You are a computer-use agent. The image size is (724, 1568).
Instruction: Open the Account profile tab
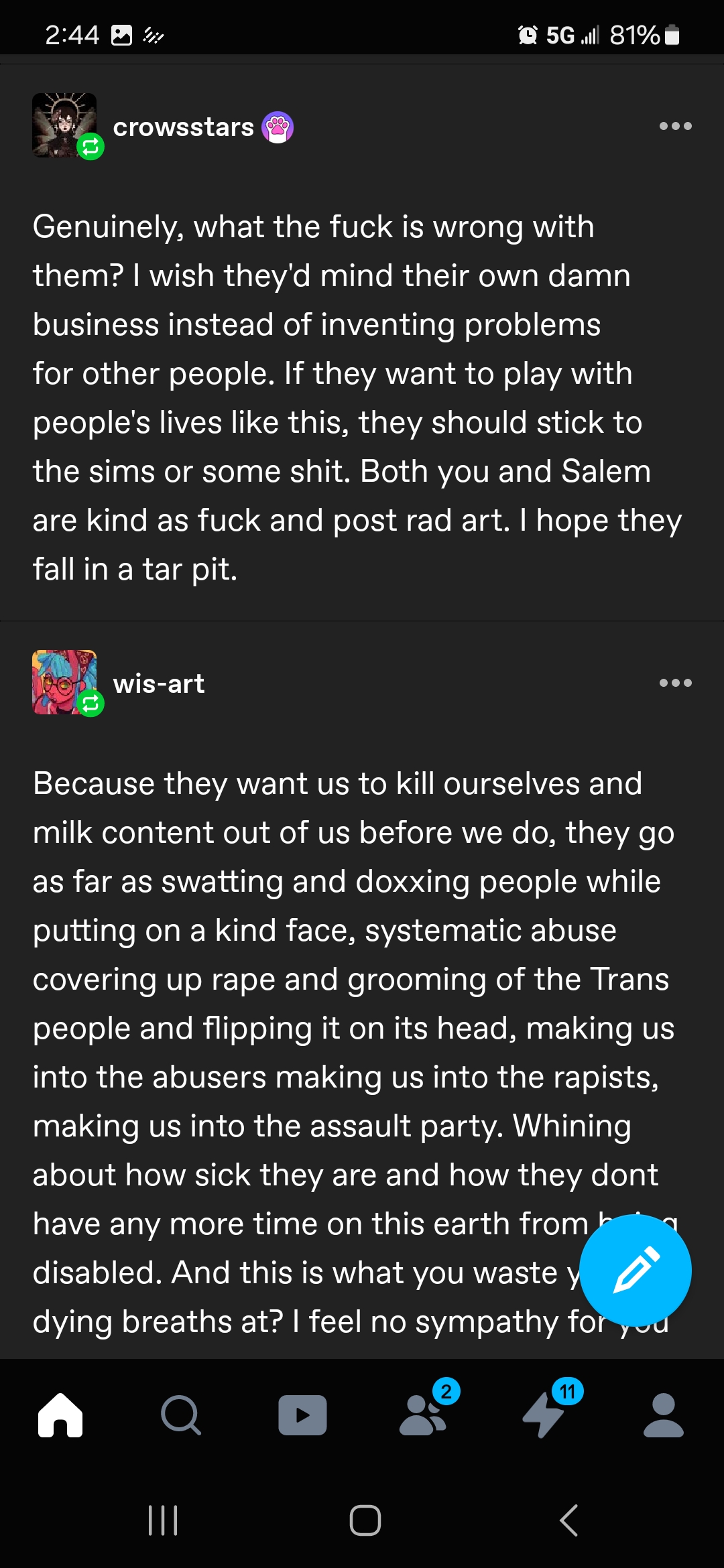(664, 1415)
